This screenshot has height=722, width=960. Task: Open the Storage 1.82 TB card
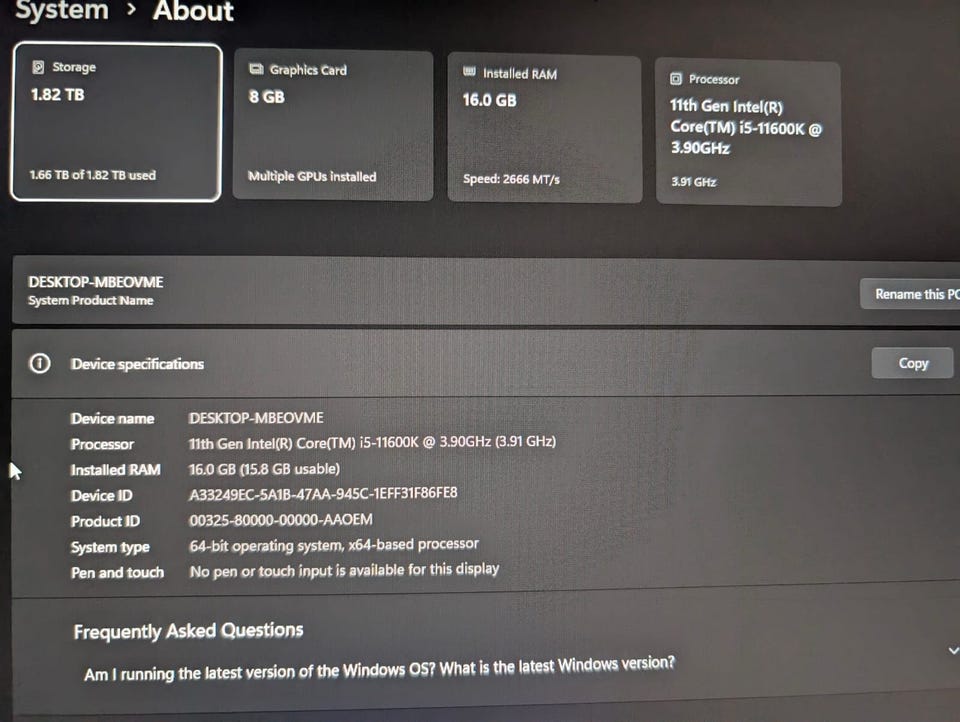(116, 122)
